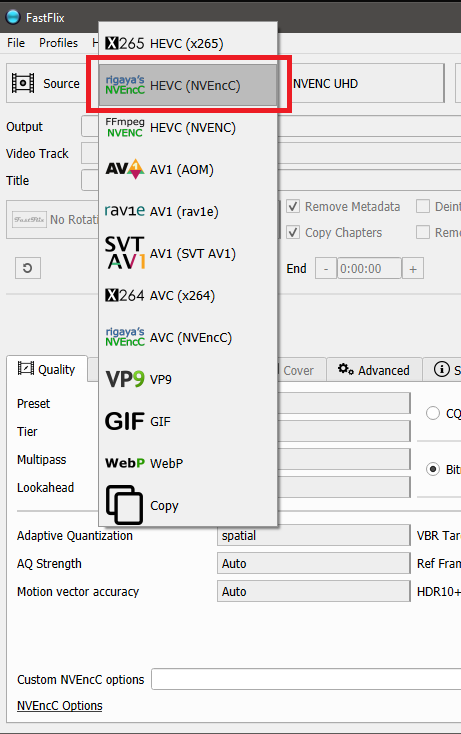Image resolution: width=461 pixels, height=734 pixels.
Task: Click the WebP logo icon
Action: pos(124,463)
